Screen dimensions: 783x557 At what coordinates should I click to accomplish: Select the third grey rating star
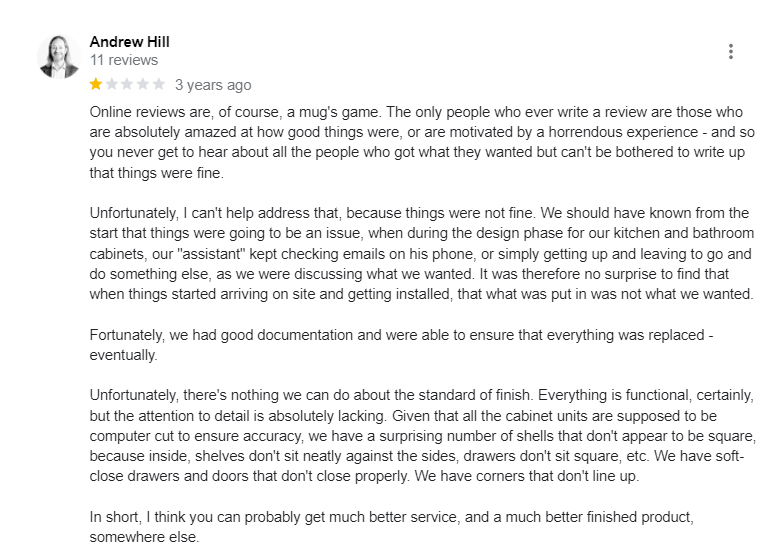[x=127, y=84]
